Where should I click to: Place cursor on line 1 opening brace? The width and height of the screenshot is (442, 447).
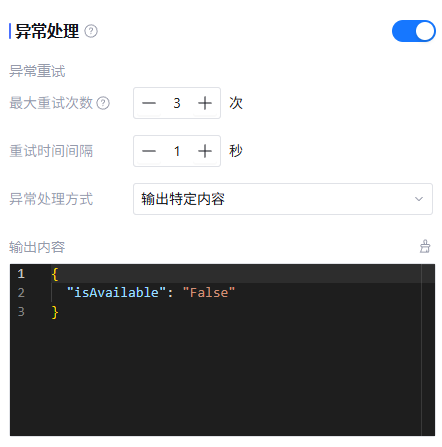click(55, 274)
